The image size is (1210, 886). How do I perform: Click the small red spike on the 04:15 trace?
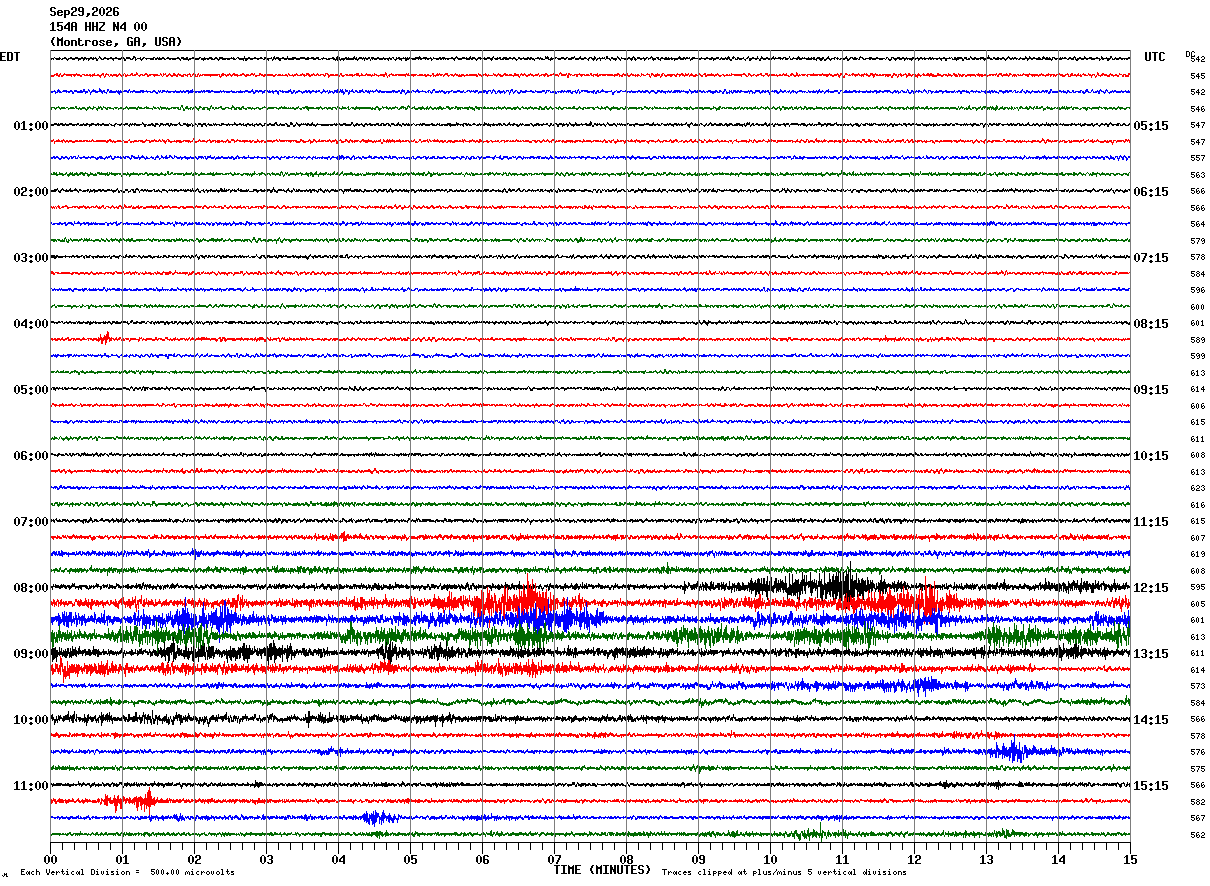click(104, 339)
